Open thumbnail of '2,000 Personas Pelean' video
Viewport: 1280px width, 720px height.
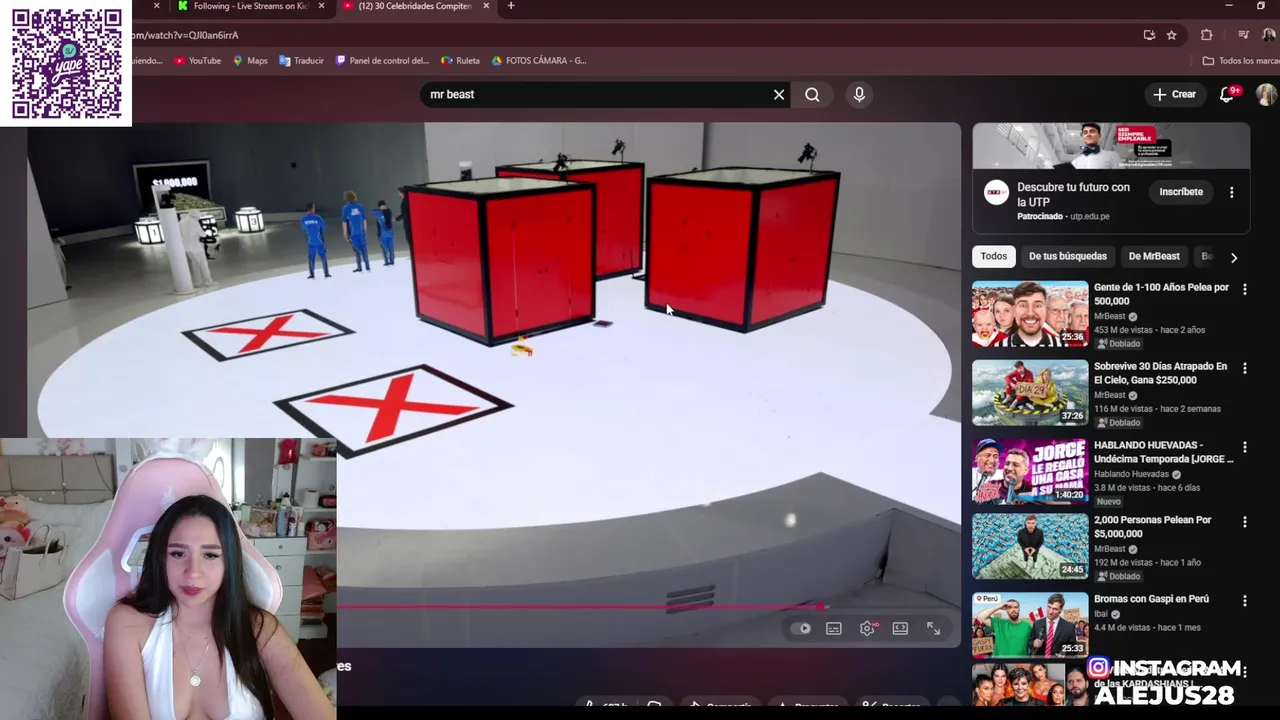[1030, 547]
